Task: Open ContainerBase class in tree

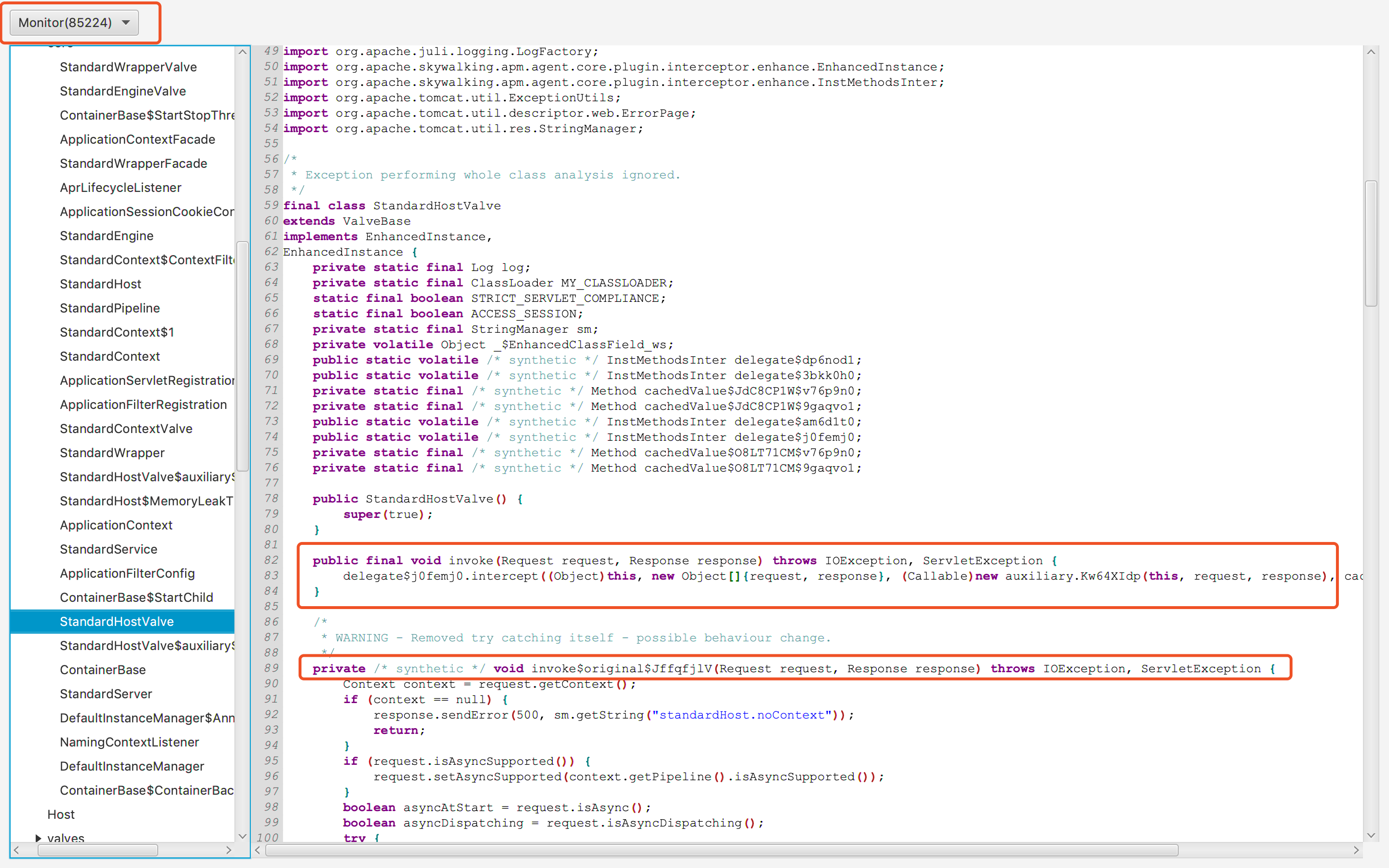Action: point(103,669)
